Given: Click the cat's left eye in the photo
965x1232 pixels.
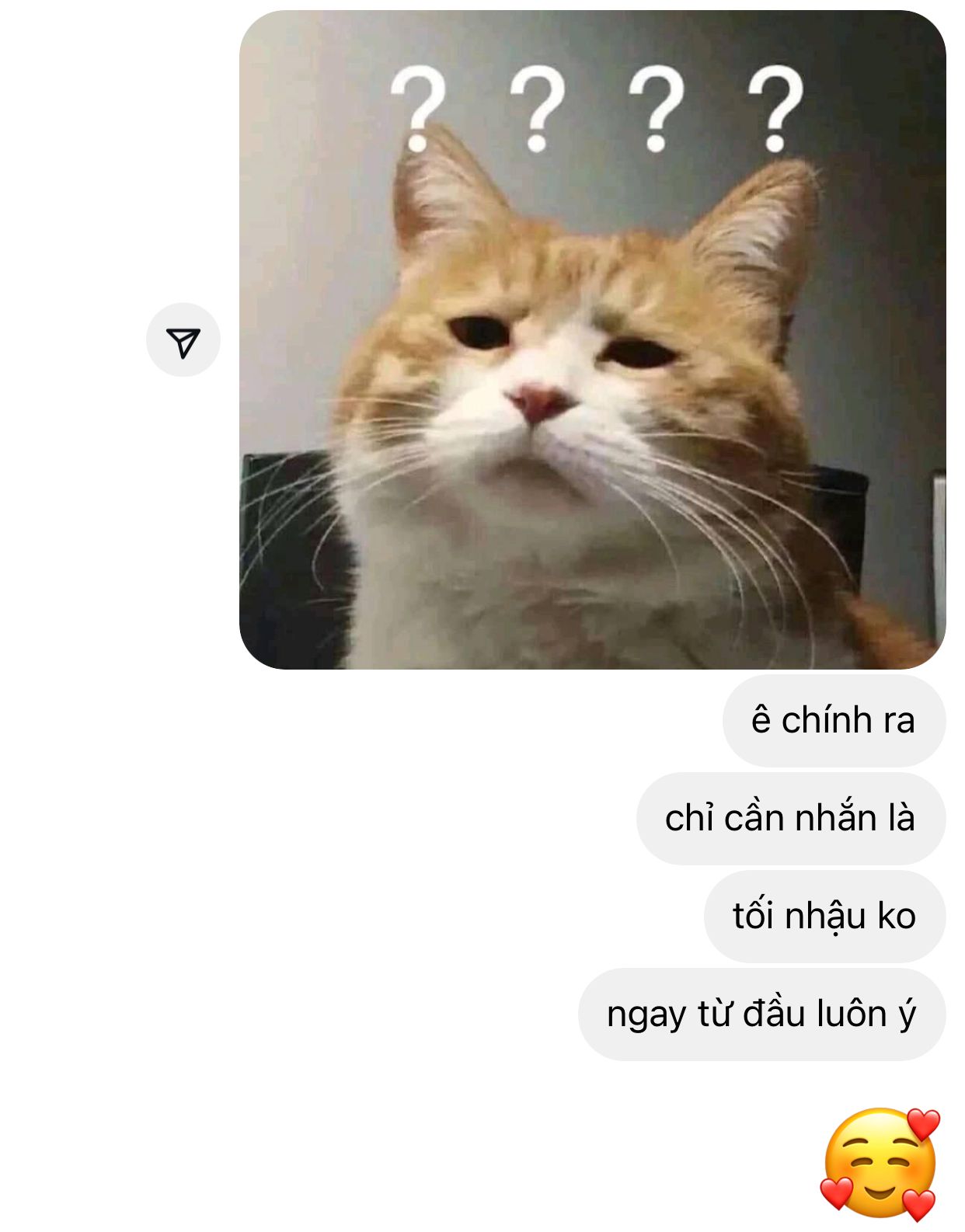Looking at the screenshot, I should tap(479, 332).
